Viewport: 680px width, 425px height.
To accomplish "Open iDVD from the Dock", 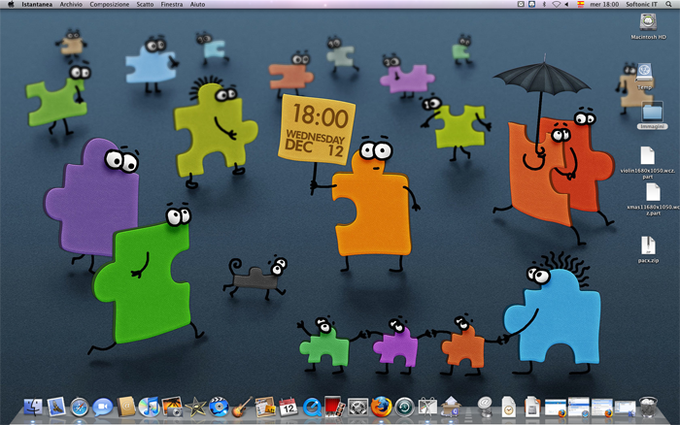I will click(x=219, y=407).
